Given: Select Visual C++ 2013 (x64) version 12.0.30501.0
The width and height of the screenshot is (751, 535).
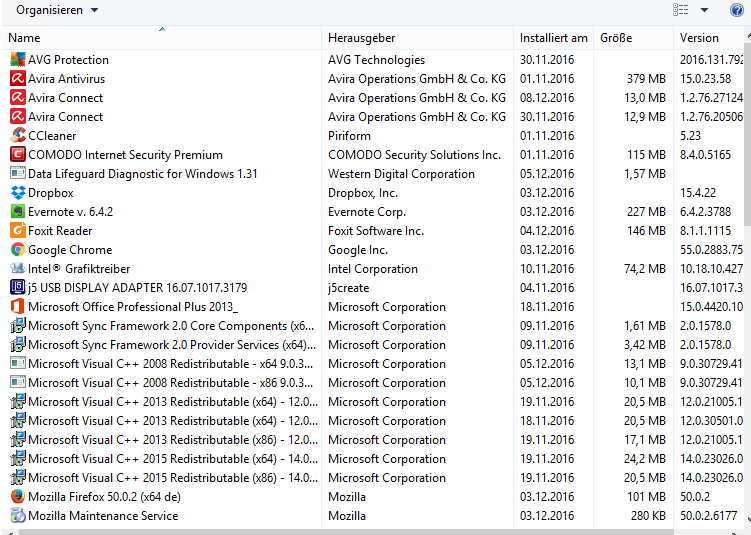Looking at the screenshot, I should (374, 421).
